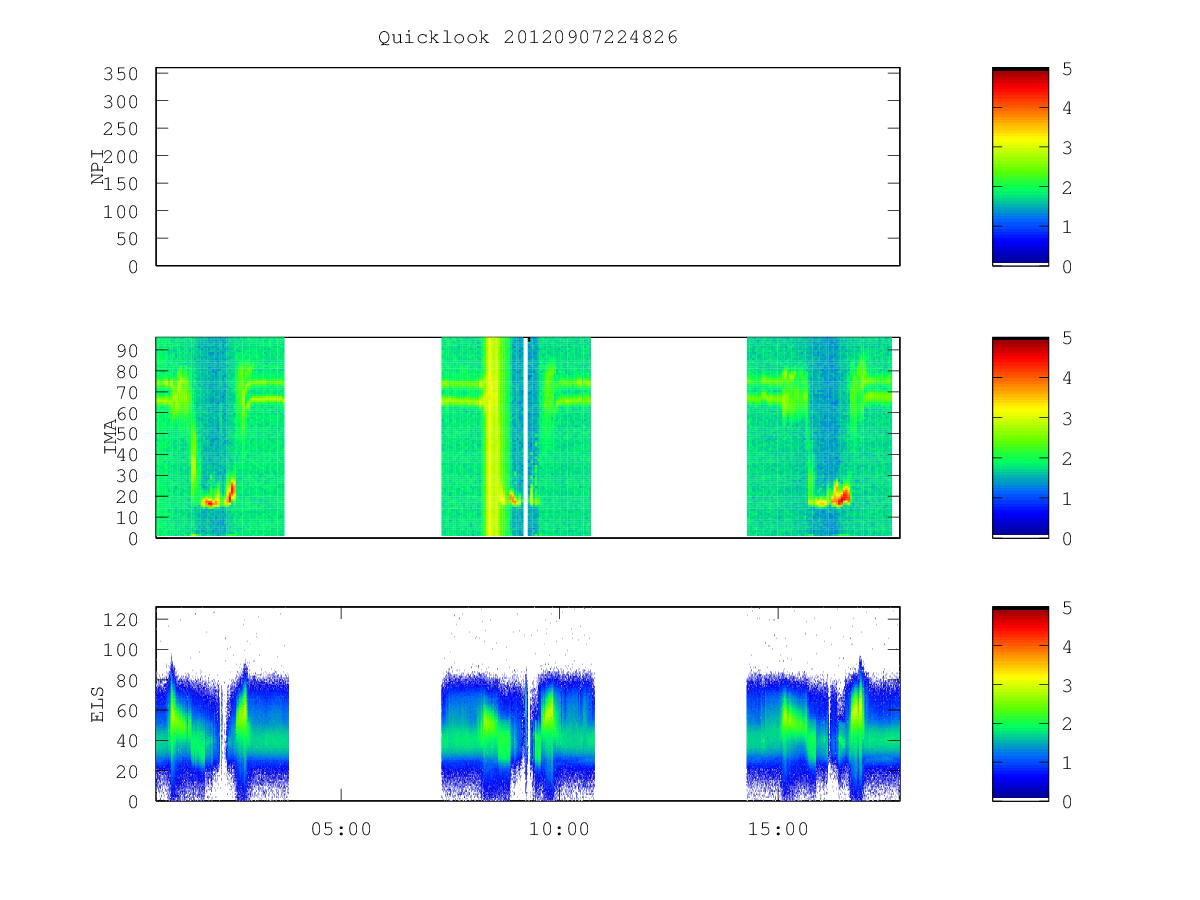Click the IMA data block before 05:00

pyautogui.click(x=220, y=437)
